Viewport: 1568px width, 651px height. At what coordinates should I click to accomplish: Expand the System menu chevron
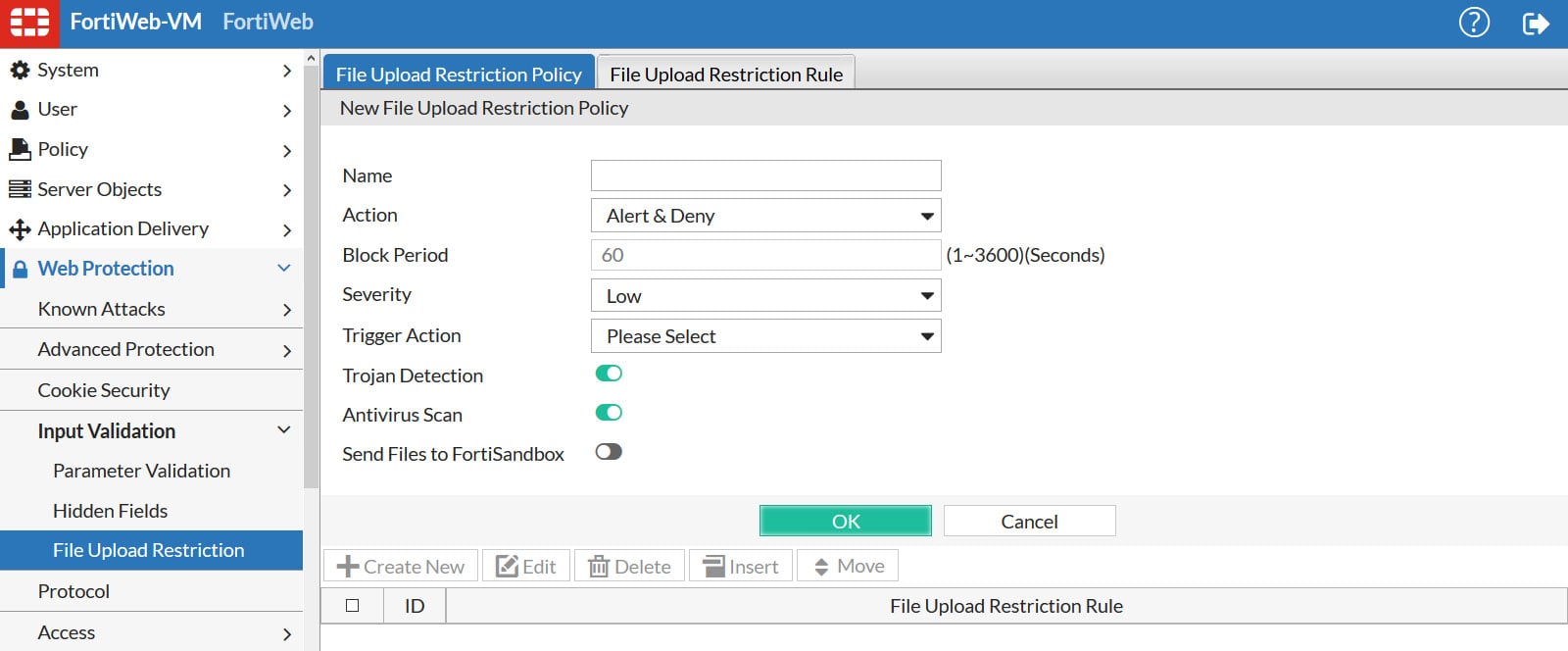click(x=286, y=71)
